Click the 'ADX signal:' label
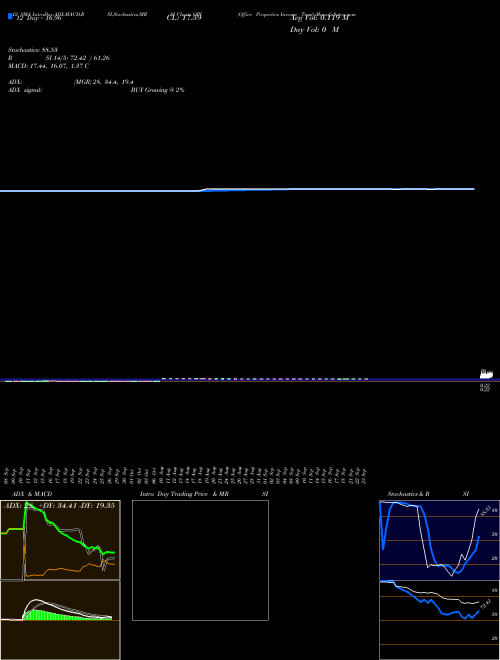 point(25,90)
